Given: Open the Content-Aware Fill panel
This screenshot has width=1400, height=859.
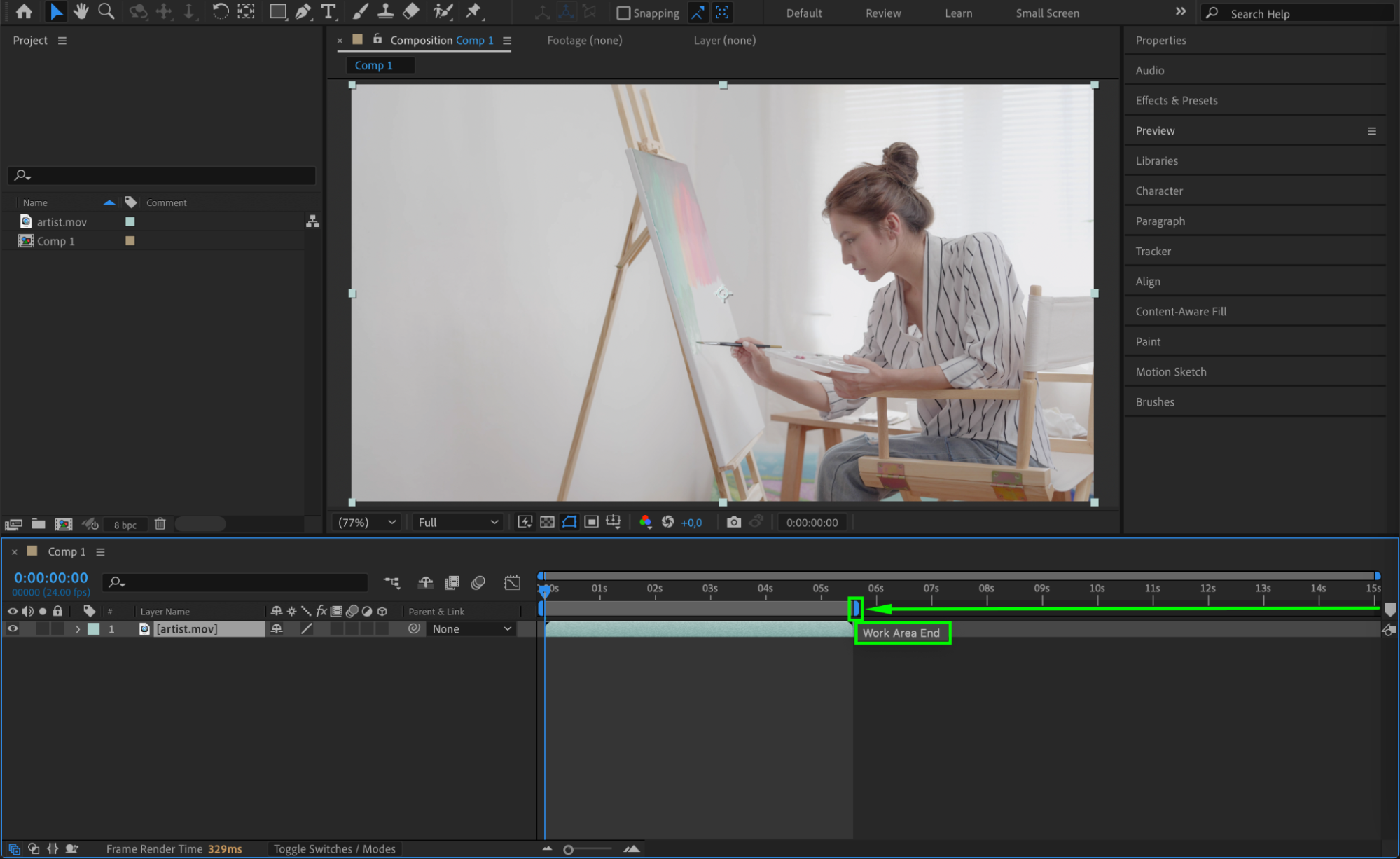Looking at the screenshot, I should click(x=1181, y=312).
